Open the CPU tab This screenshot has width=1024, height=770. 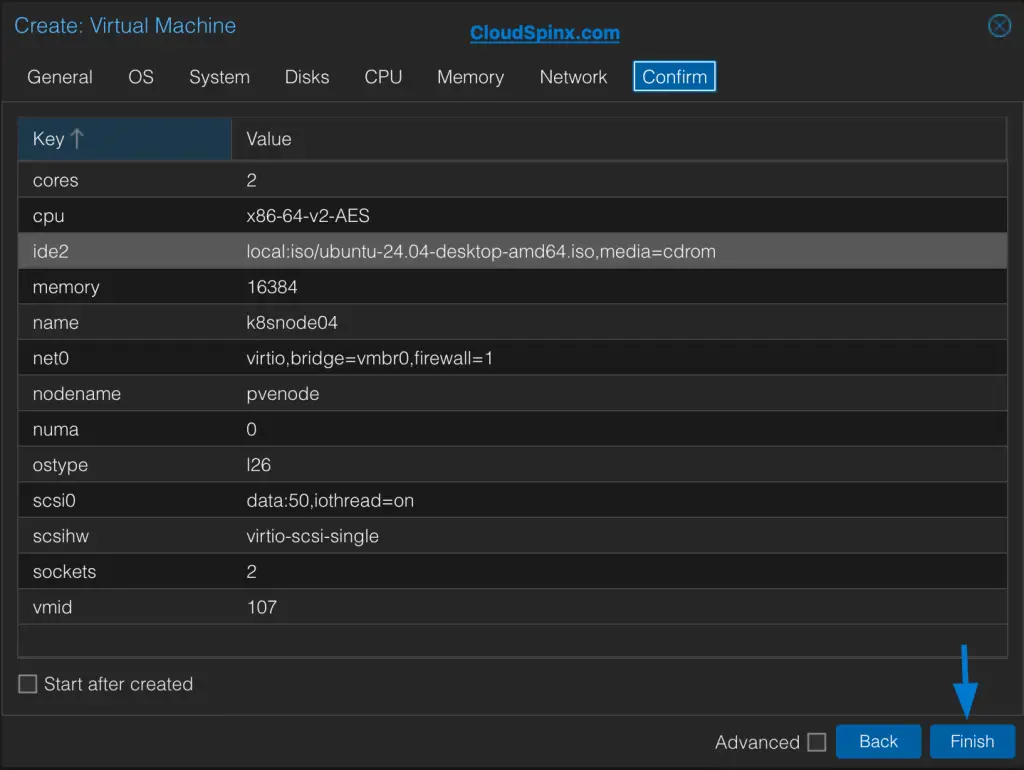coord(383,76)
